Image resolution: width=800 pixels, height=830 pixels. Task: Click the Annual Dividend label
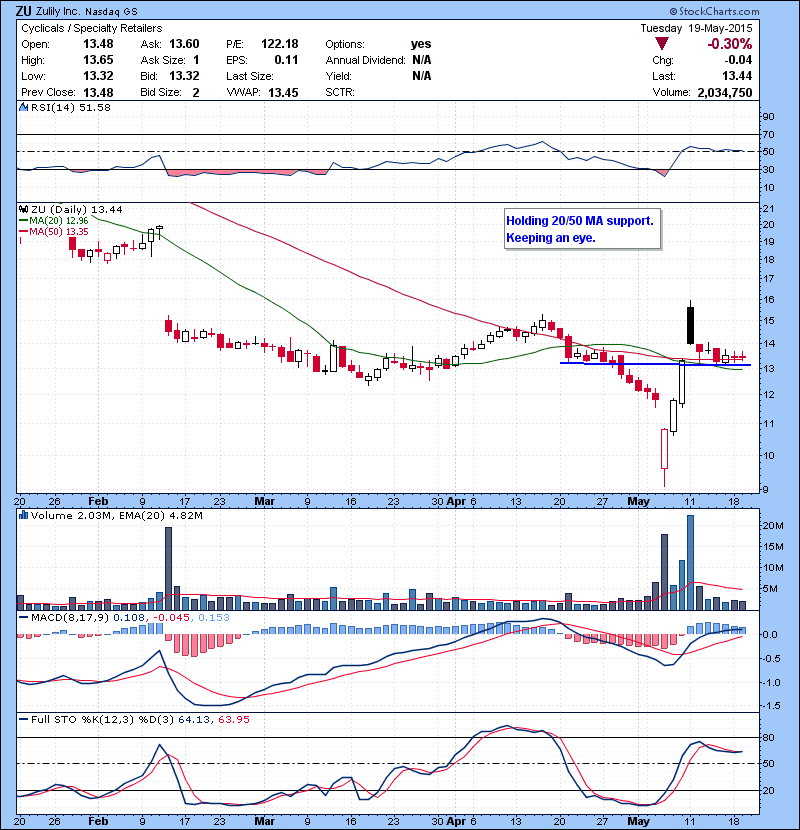[365, 60]
